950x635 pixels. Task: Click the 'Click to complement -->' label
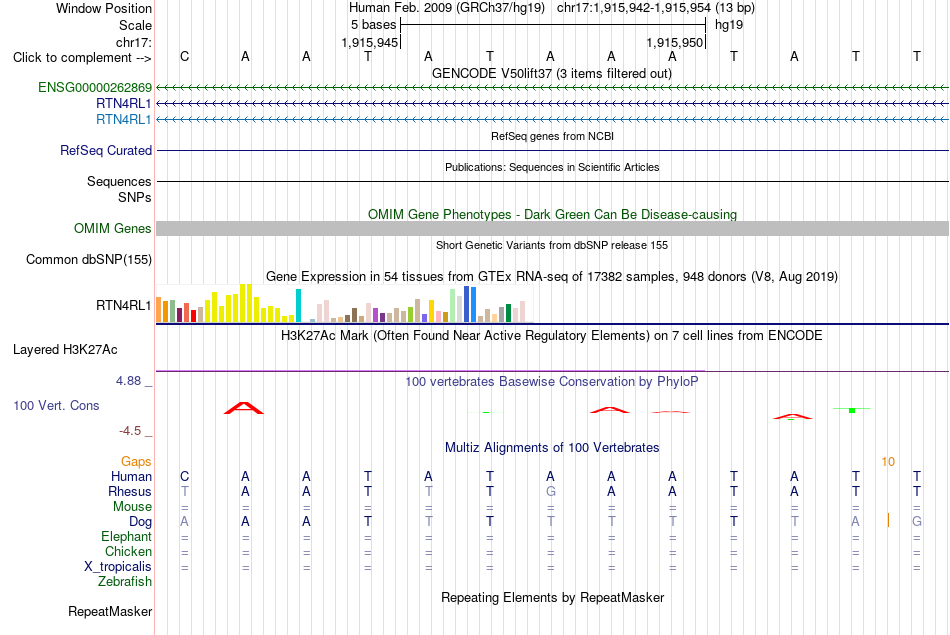[x=82, y=58]
